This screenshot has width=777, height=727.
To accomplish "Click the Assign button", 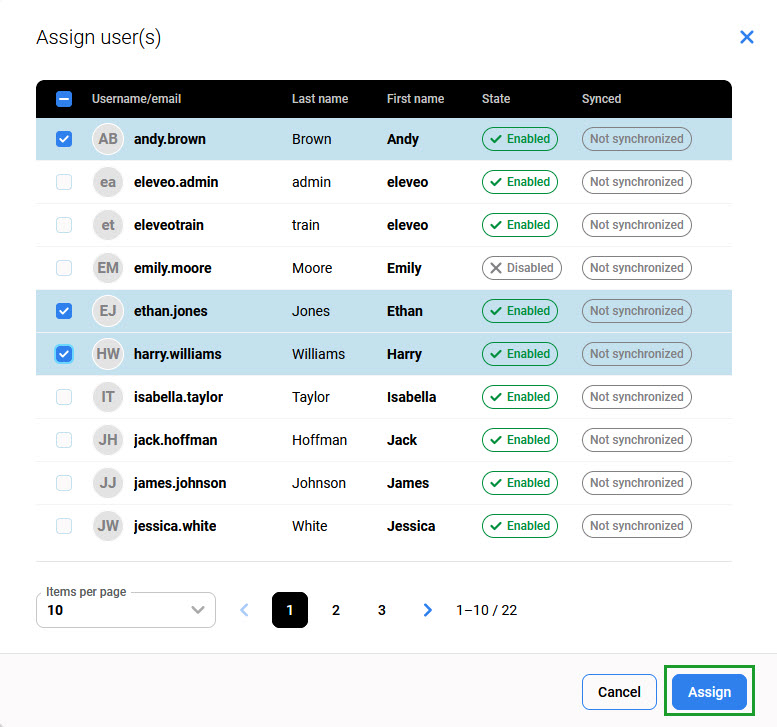I will pos(709,692).
